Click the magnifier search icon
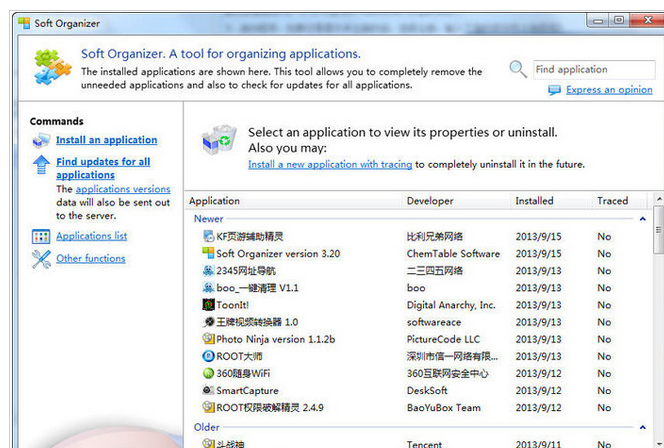The image size is (664, 448). point(518,69)
